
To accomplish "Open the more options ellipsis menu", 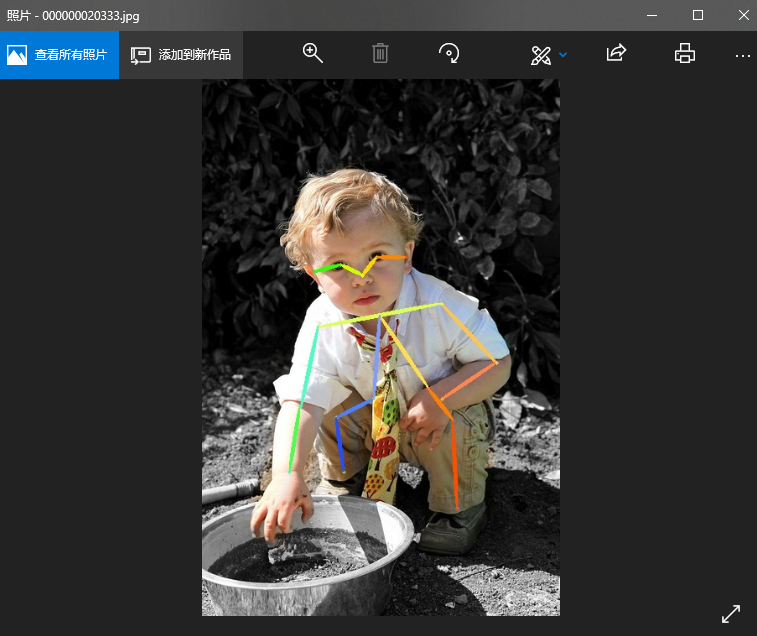I will tap(743, 56).
